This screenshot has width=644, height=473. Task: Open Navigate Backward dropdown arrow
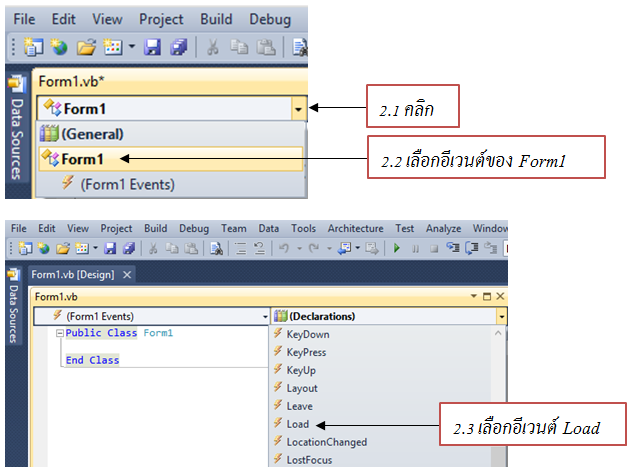[357, 248]
